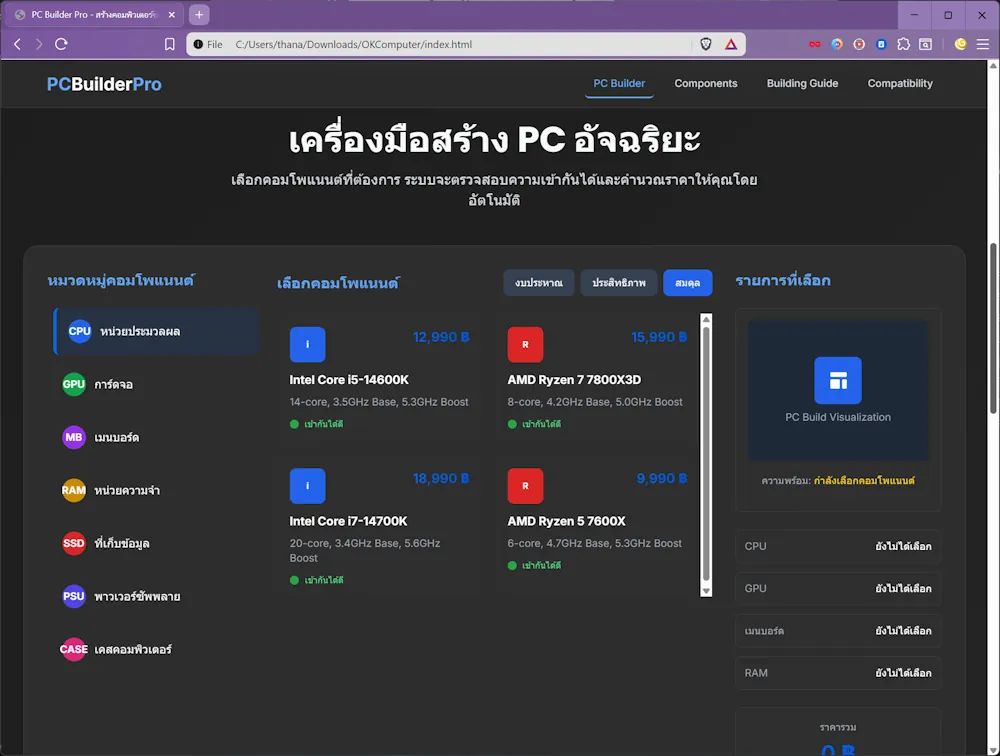Click the CPU row in selected list
Image resolution: width=1000 pixels, height=756 pixels.
(x=838, y=546)
